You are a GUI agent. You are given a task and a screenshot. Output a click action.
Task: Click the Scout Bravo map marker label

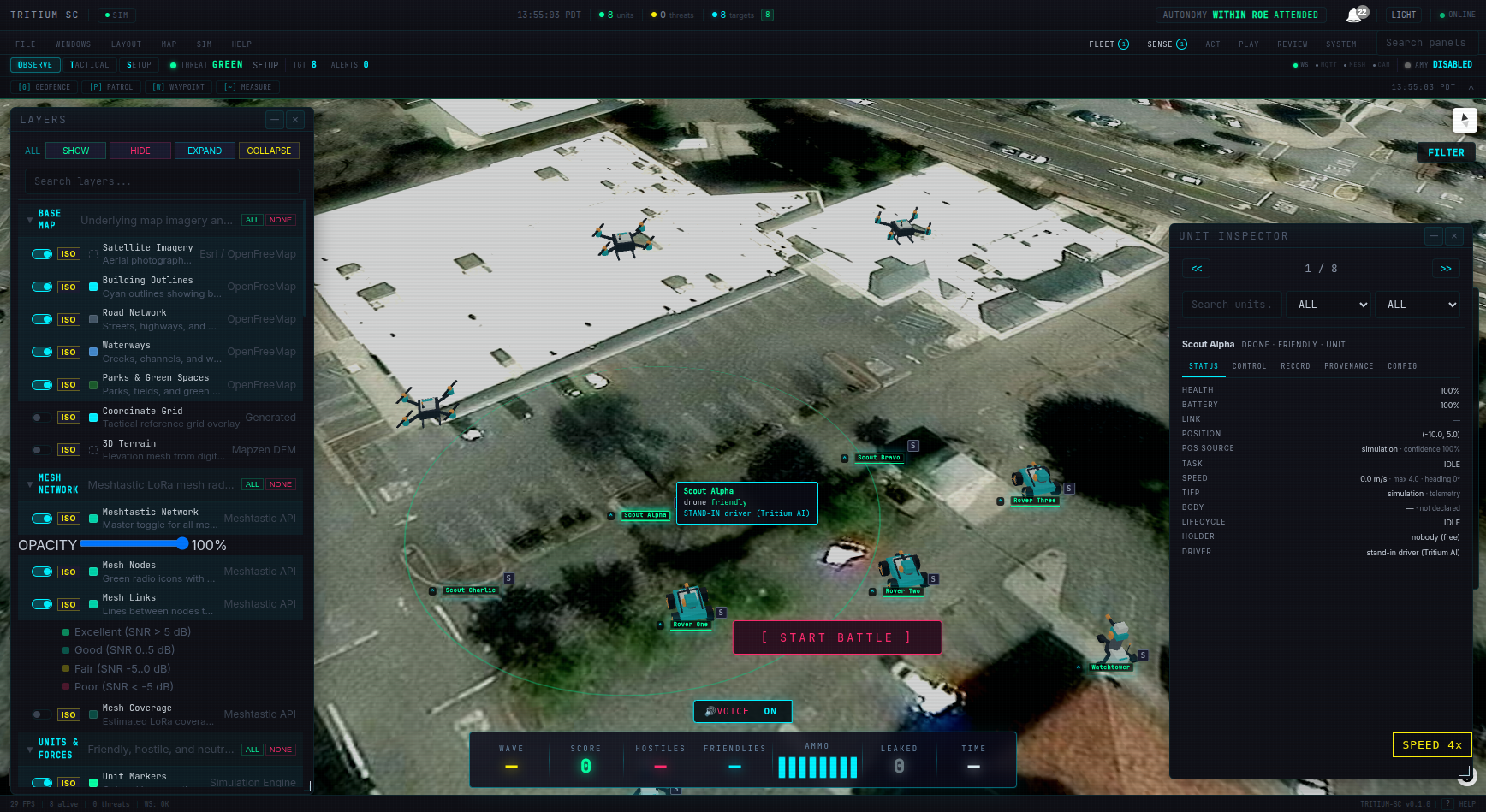click(x=879, y=458)
